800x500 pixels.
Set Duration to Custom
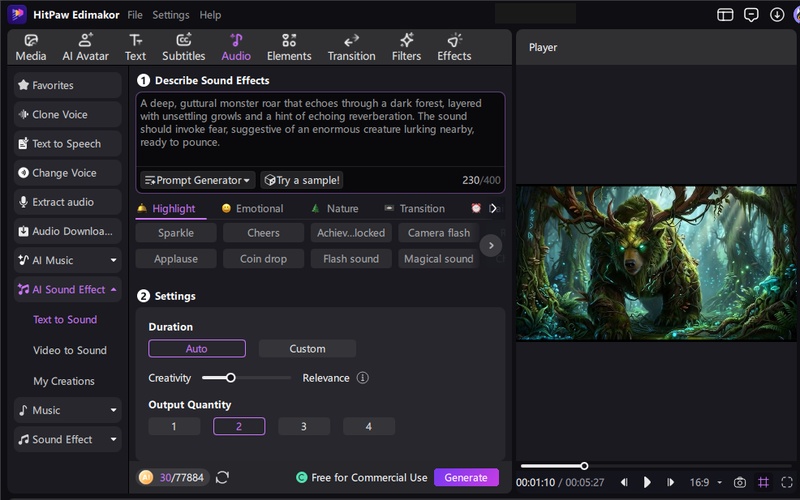click(x=307, y=348)
